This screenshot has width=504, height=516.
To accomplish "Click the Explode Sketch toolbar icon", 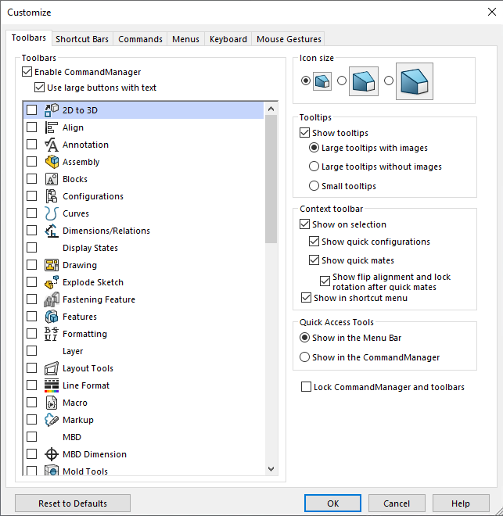I will pyautogui.click(x=52, y=282).
